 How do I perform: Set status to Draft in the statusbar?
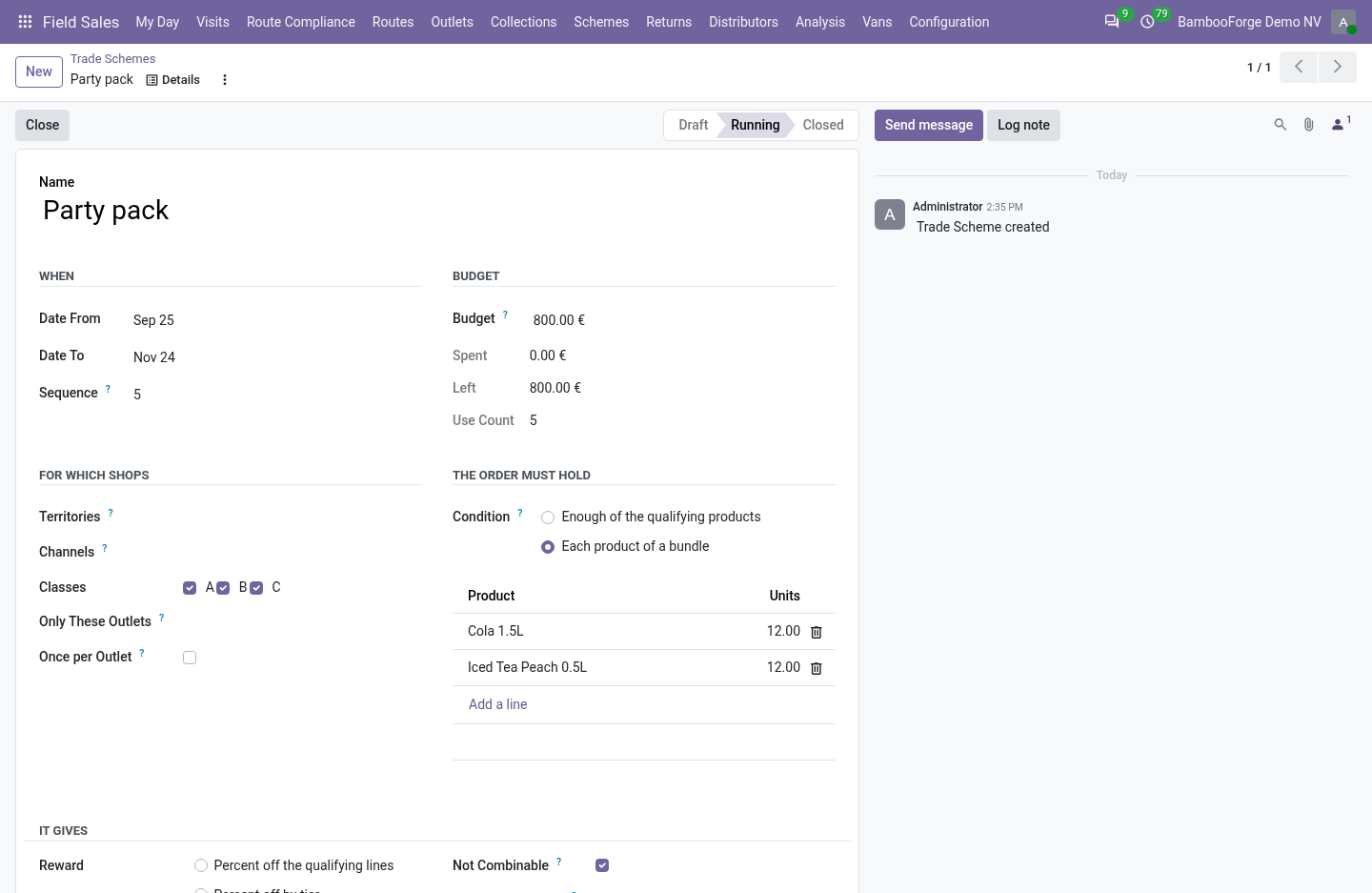[693, 125]
